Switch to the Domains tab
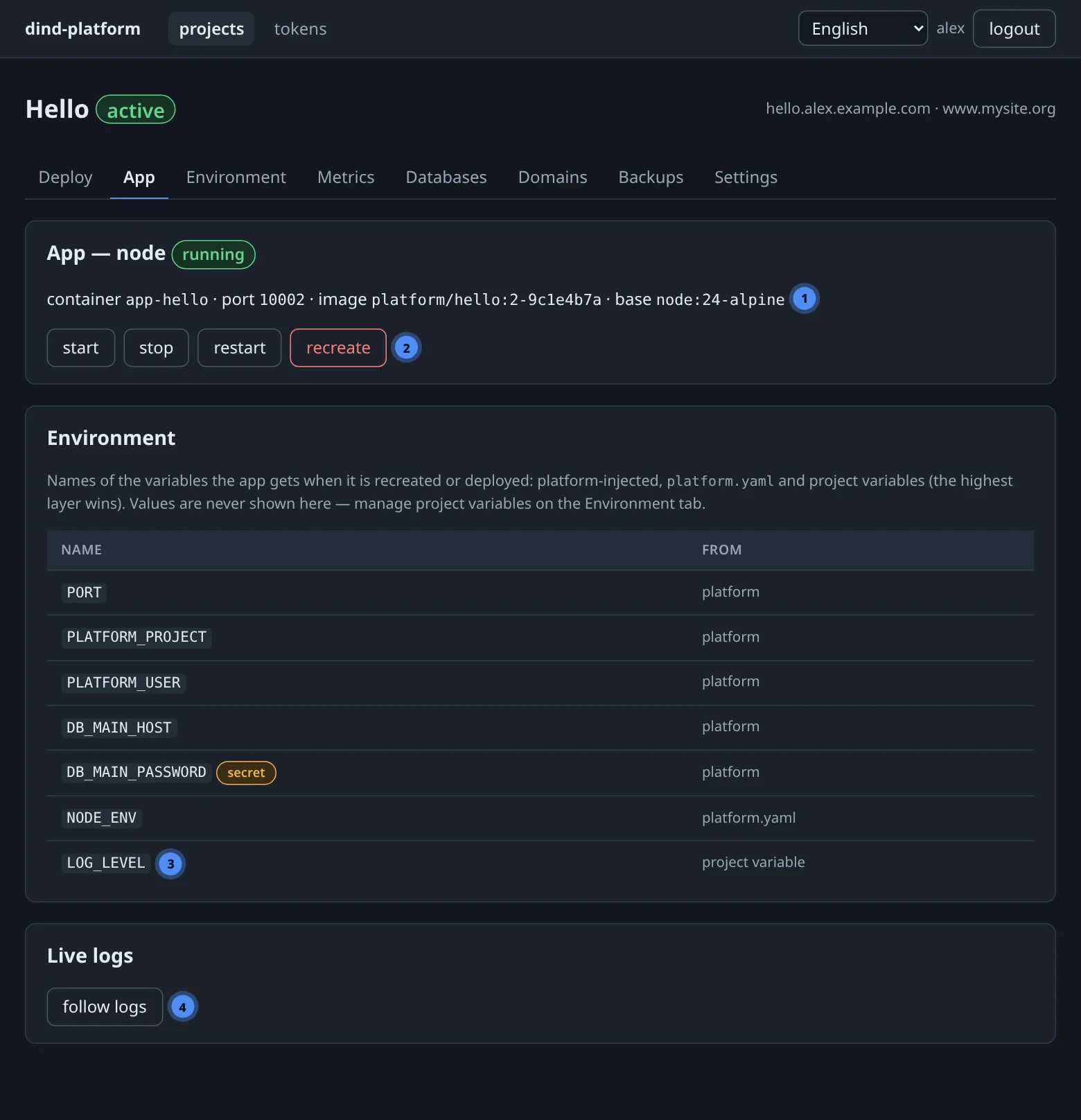Image resolution: width=1081 pixels, height=1120 pixels. (553, 177)
